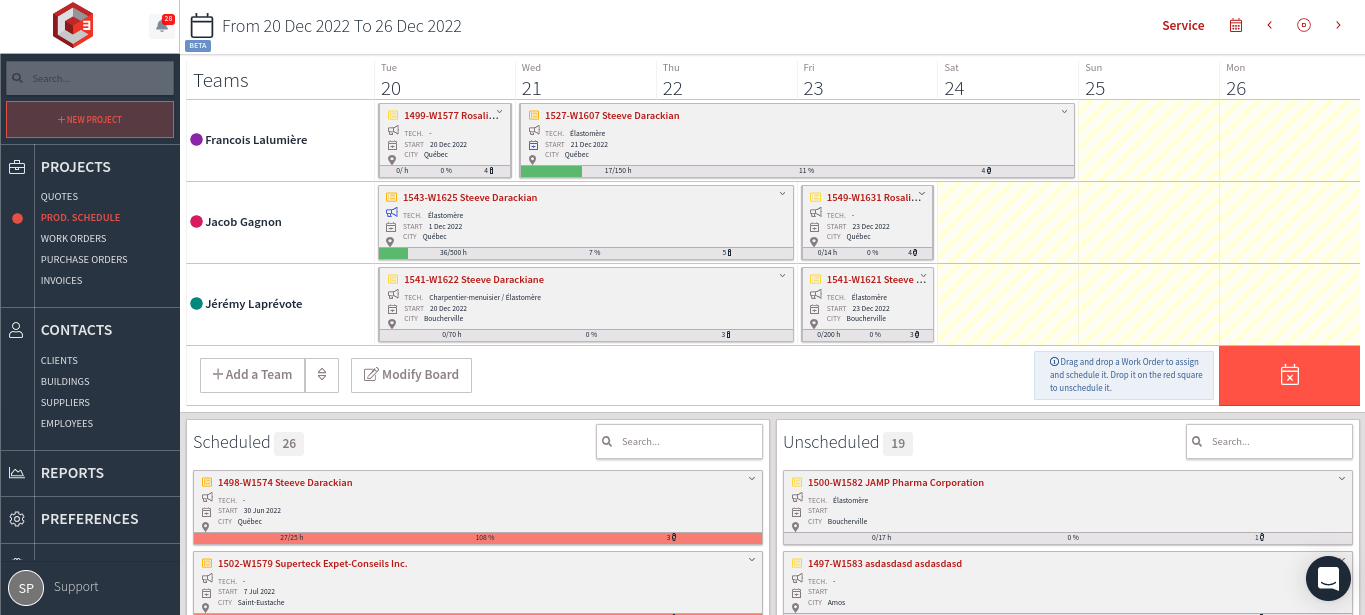
Task: Click the blue megaphone icon on card 1543-W1625
Action: [392, 213]
